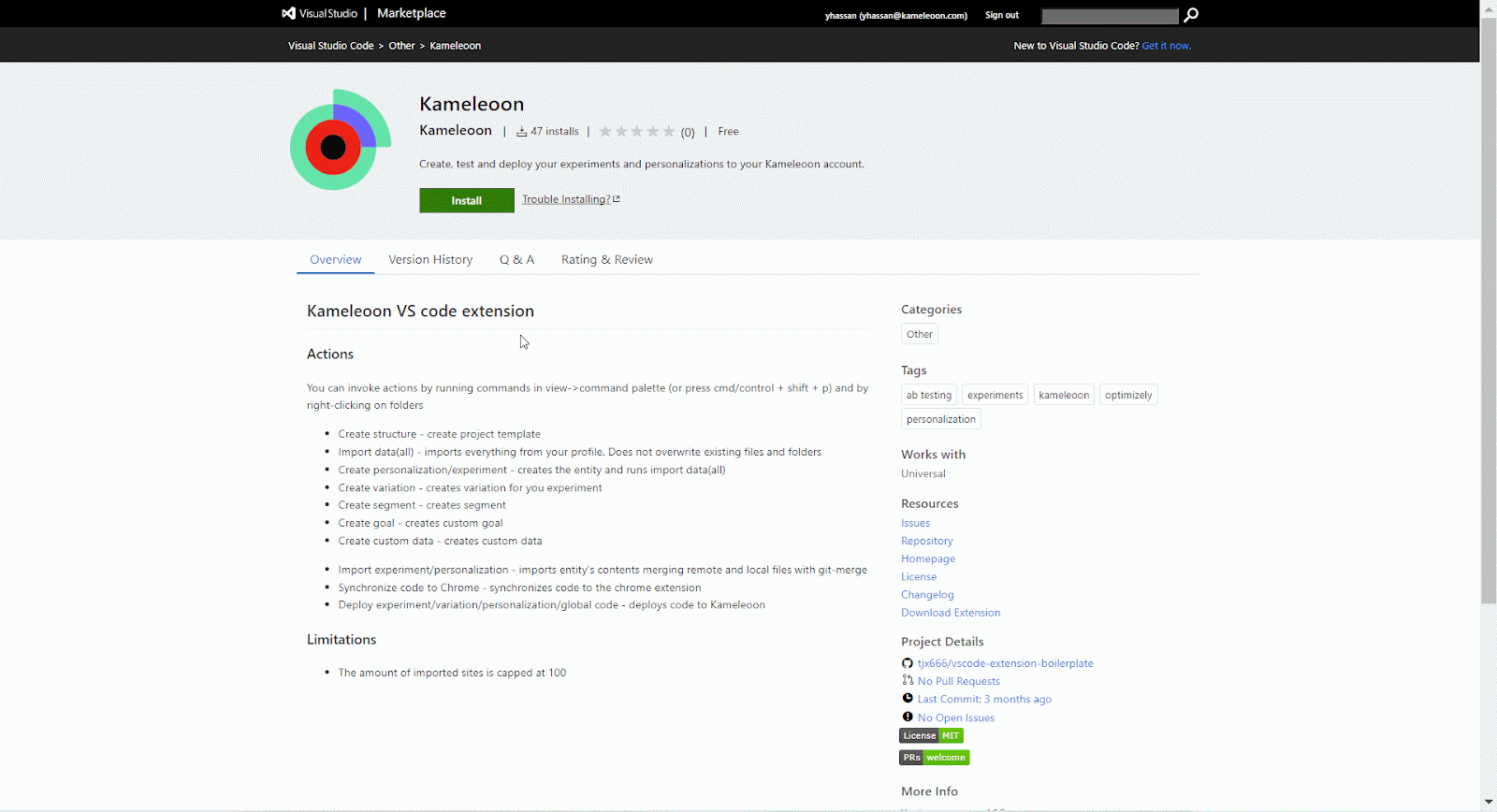Click the Kameleoon extension logo
The width and height of the screenshot is (1497, 812).
(341, 140)
